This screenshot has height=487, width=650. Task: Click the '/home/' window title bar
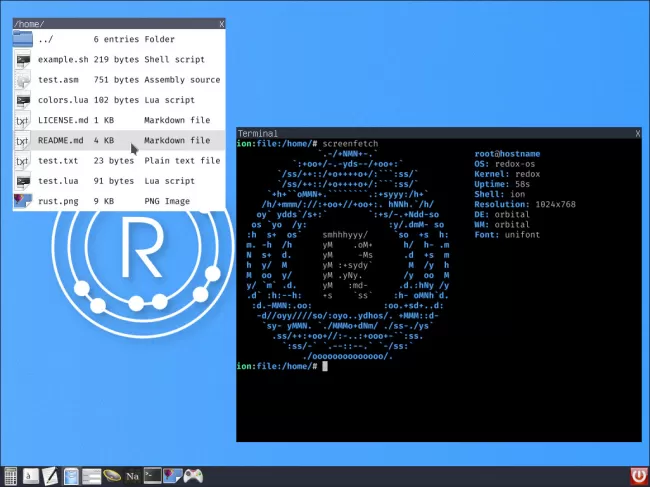119,24
